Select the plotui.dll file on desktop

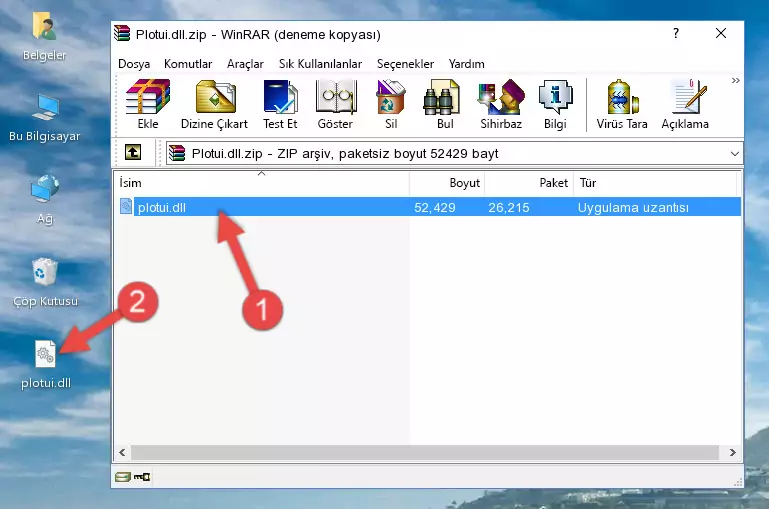(x=46, y=365)
